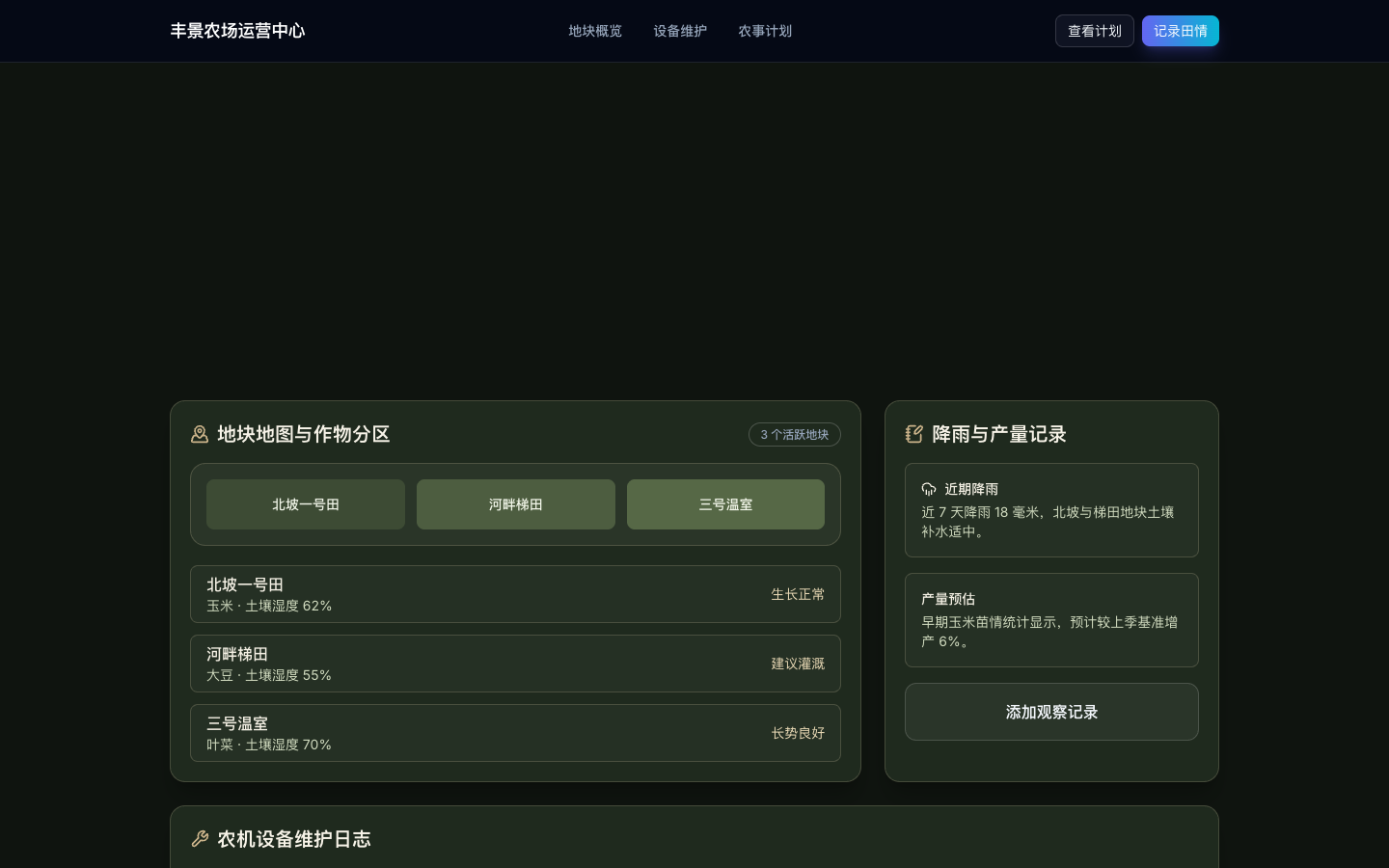The image size is (1389, 868).
Task: Click the map pin icon beside 地块地图与作物分区
Action: point(200,434)
